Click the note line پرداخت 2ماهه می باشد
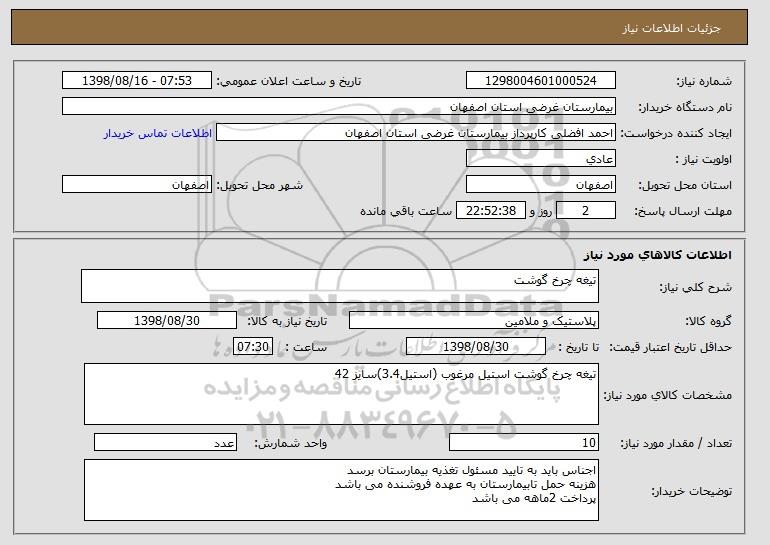 [x=534, y=499]
